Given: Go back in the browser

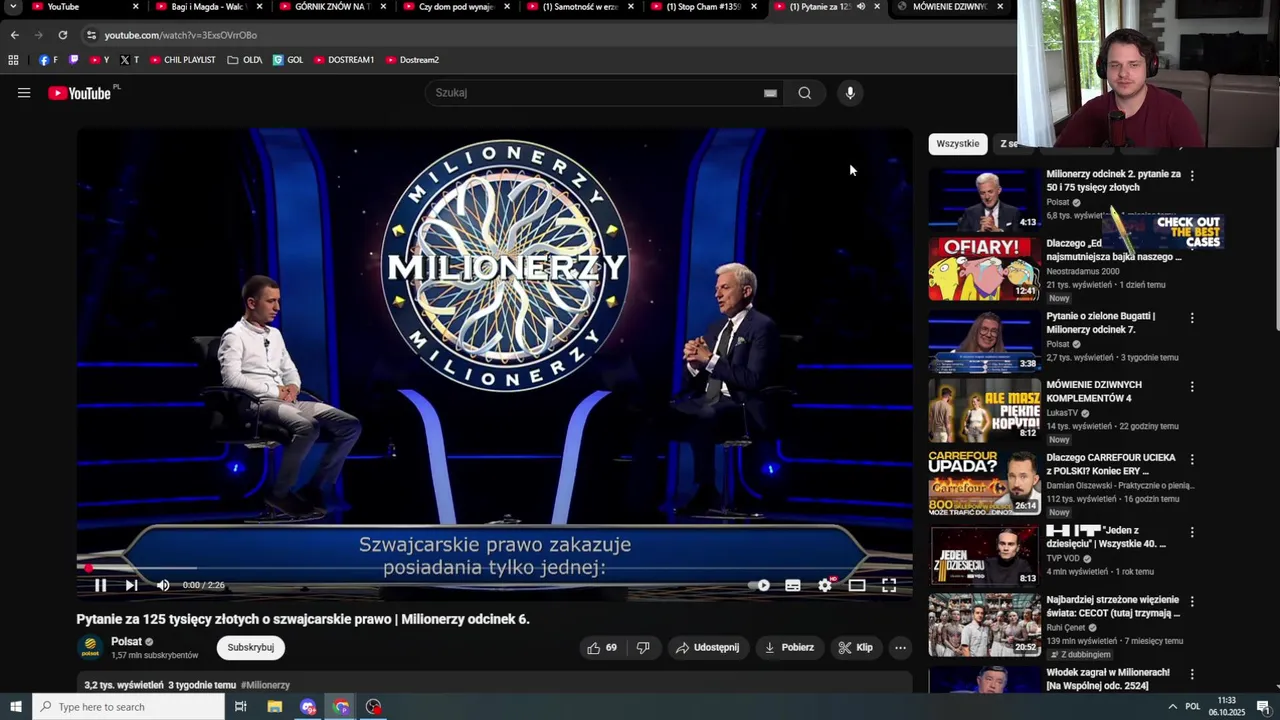Looking at the screenshot, I should [x=14, y=35].
